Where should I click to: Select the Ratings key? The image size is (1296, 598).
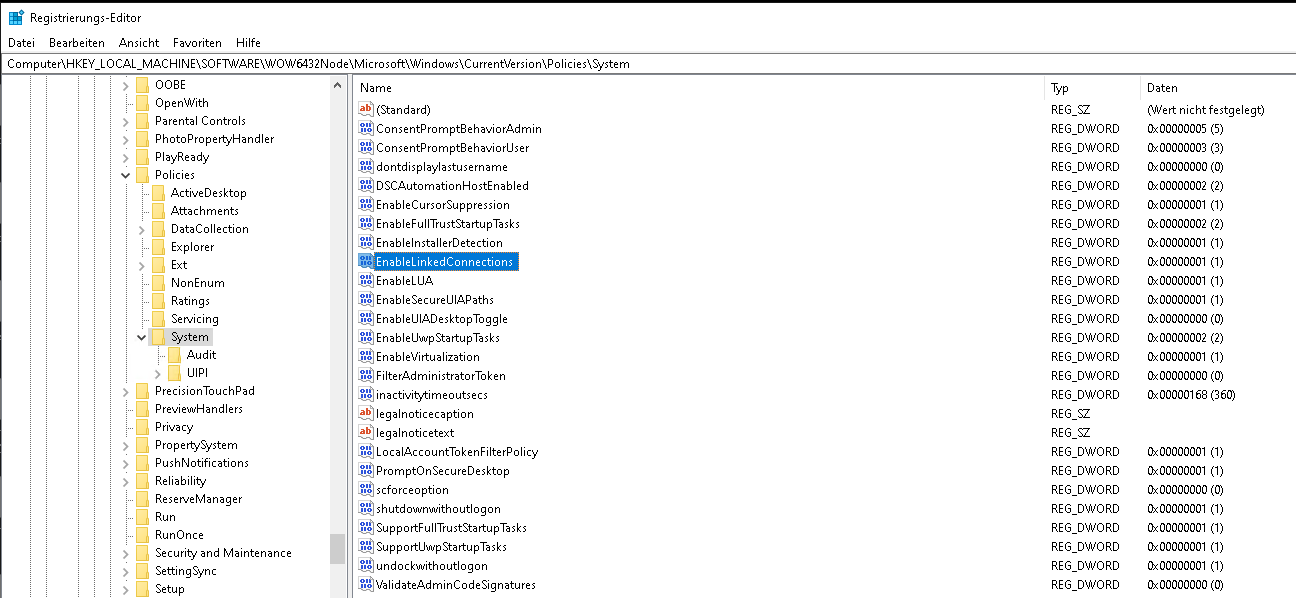(190, 300)
